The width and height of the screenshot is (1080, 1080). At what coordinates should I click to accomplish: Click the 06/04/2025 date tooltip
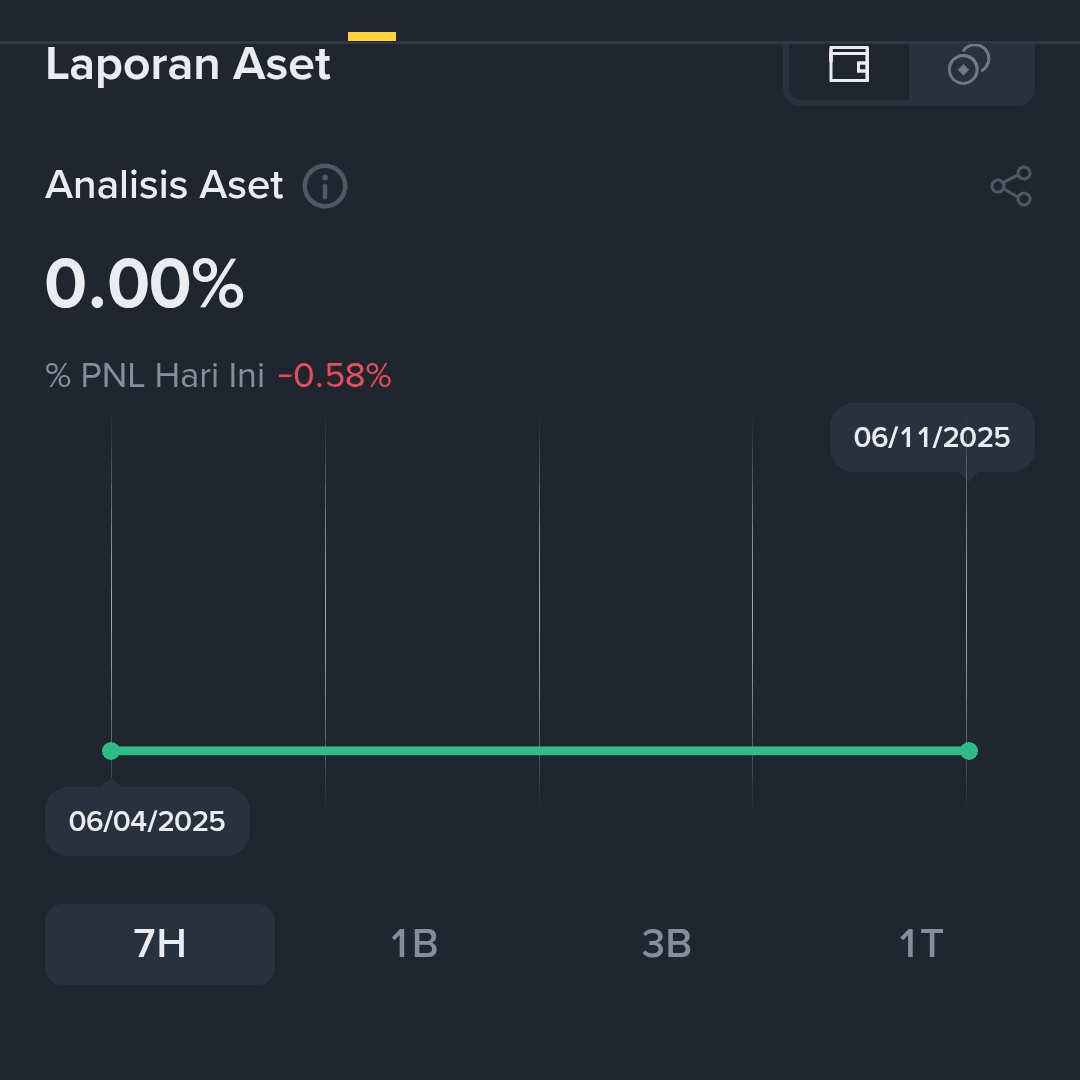coord(147,821)
